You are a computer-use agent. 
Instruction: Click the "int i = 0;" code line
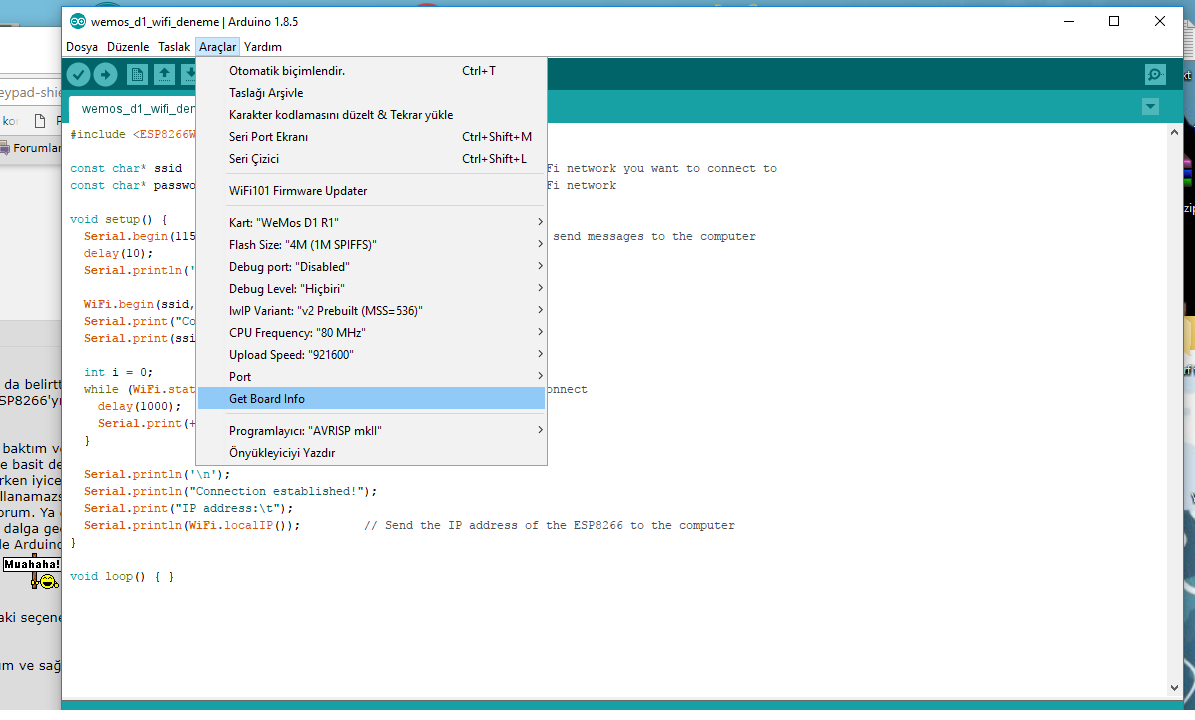(118, 373)
